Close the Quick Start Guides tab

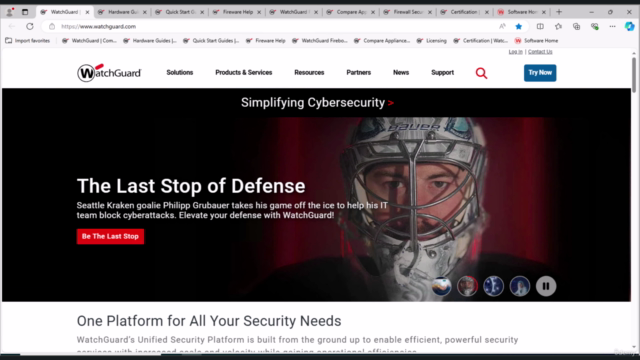(x=202, y=12)
